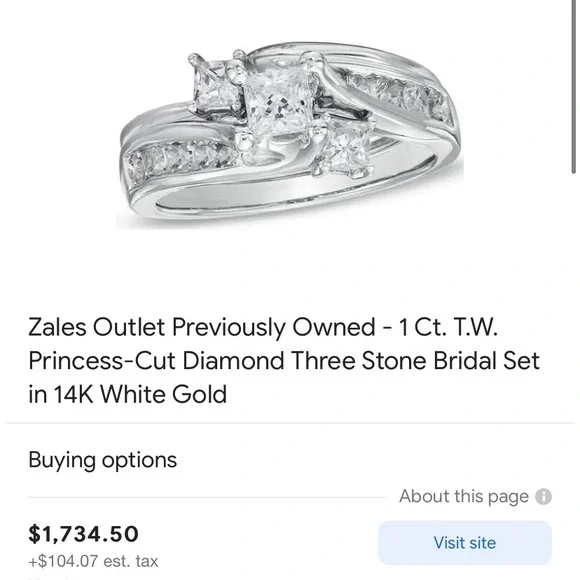
Task: Click the center princess-cut diamond in the photo
Action: [279, 105]
